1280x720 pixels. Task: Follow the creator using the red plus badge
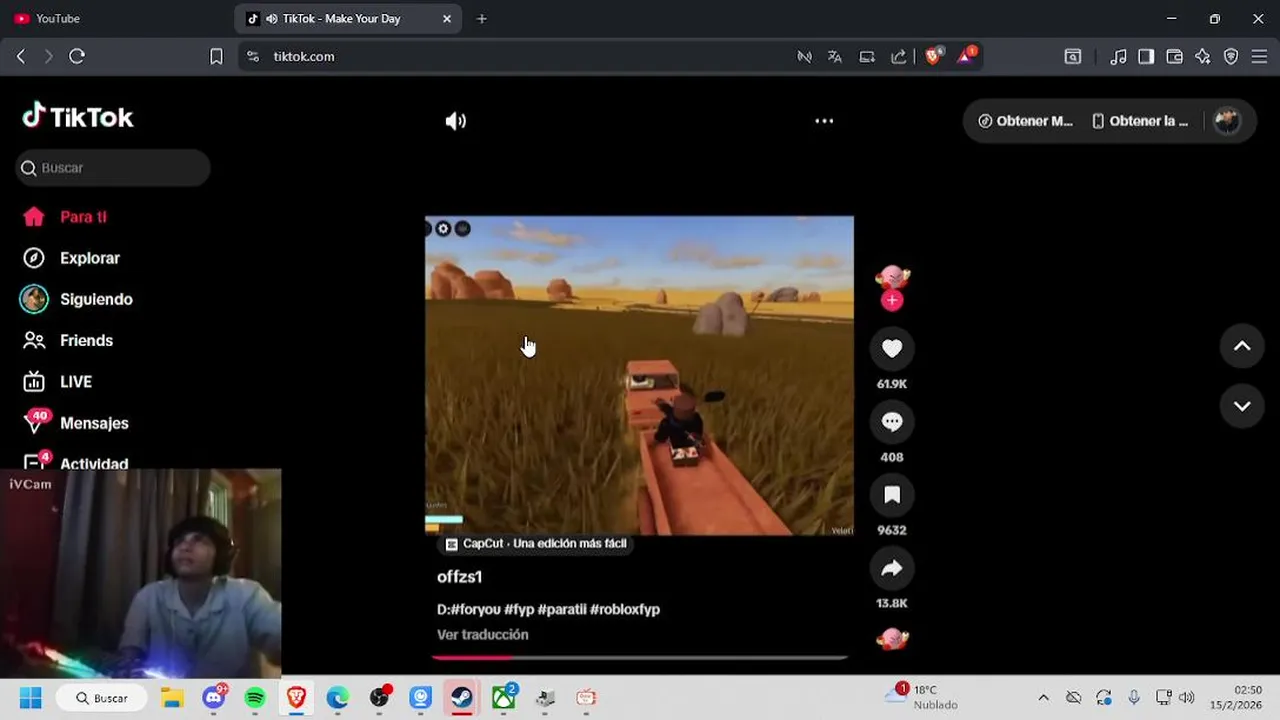pos(892,300)
